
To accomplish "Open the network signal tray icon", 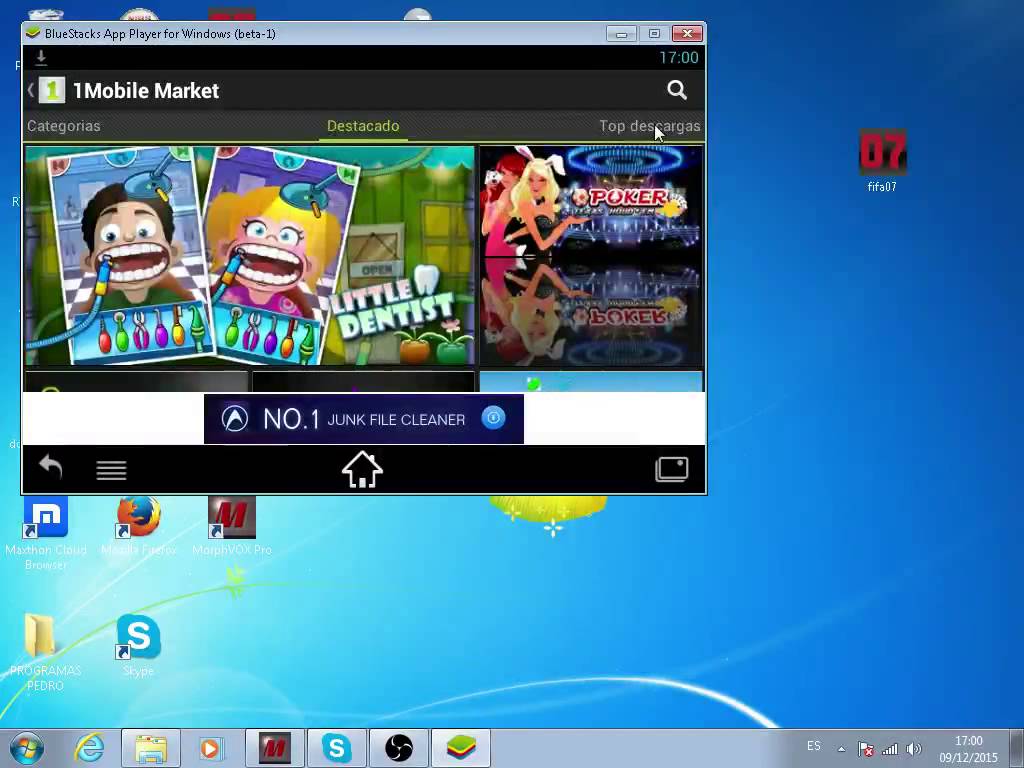I will [889, 749].
